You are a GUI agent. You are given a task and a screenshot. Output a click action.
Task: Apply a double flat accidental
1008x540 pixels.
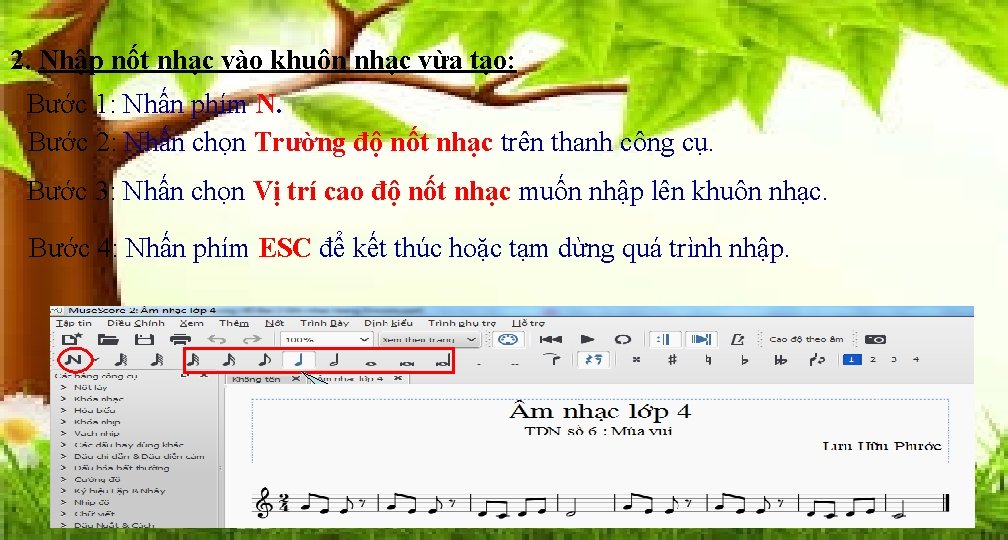[x=780, y=359]
